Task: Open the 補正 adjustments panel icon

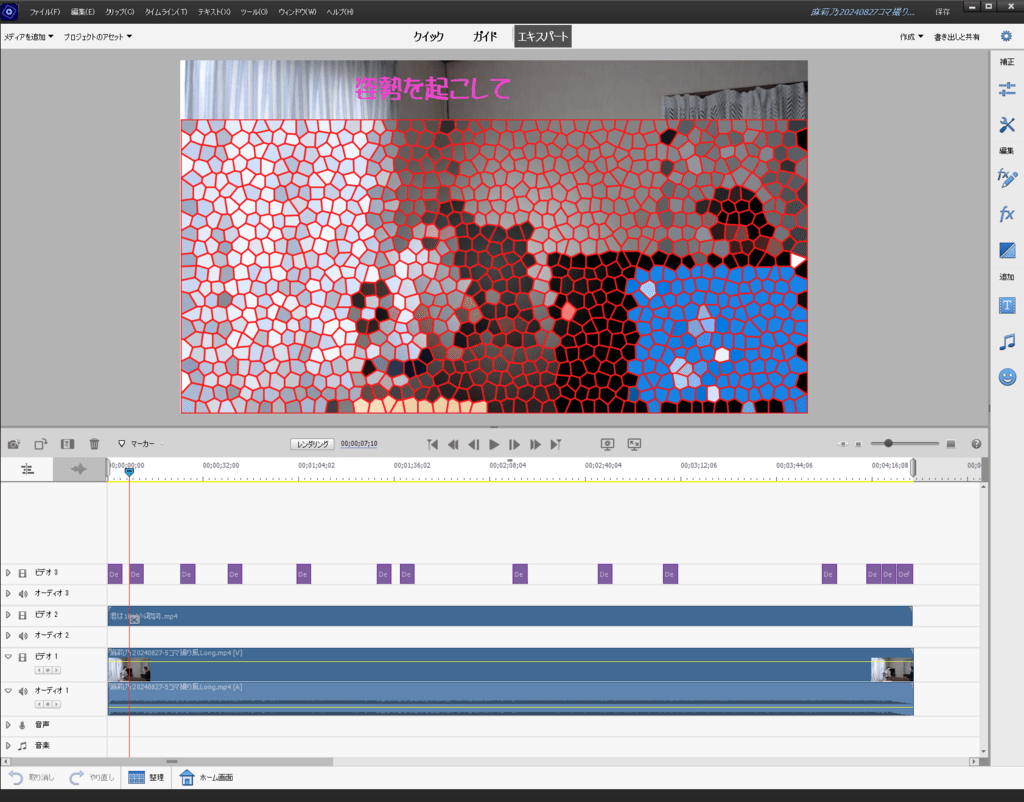Action: pos(1007,89)
